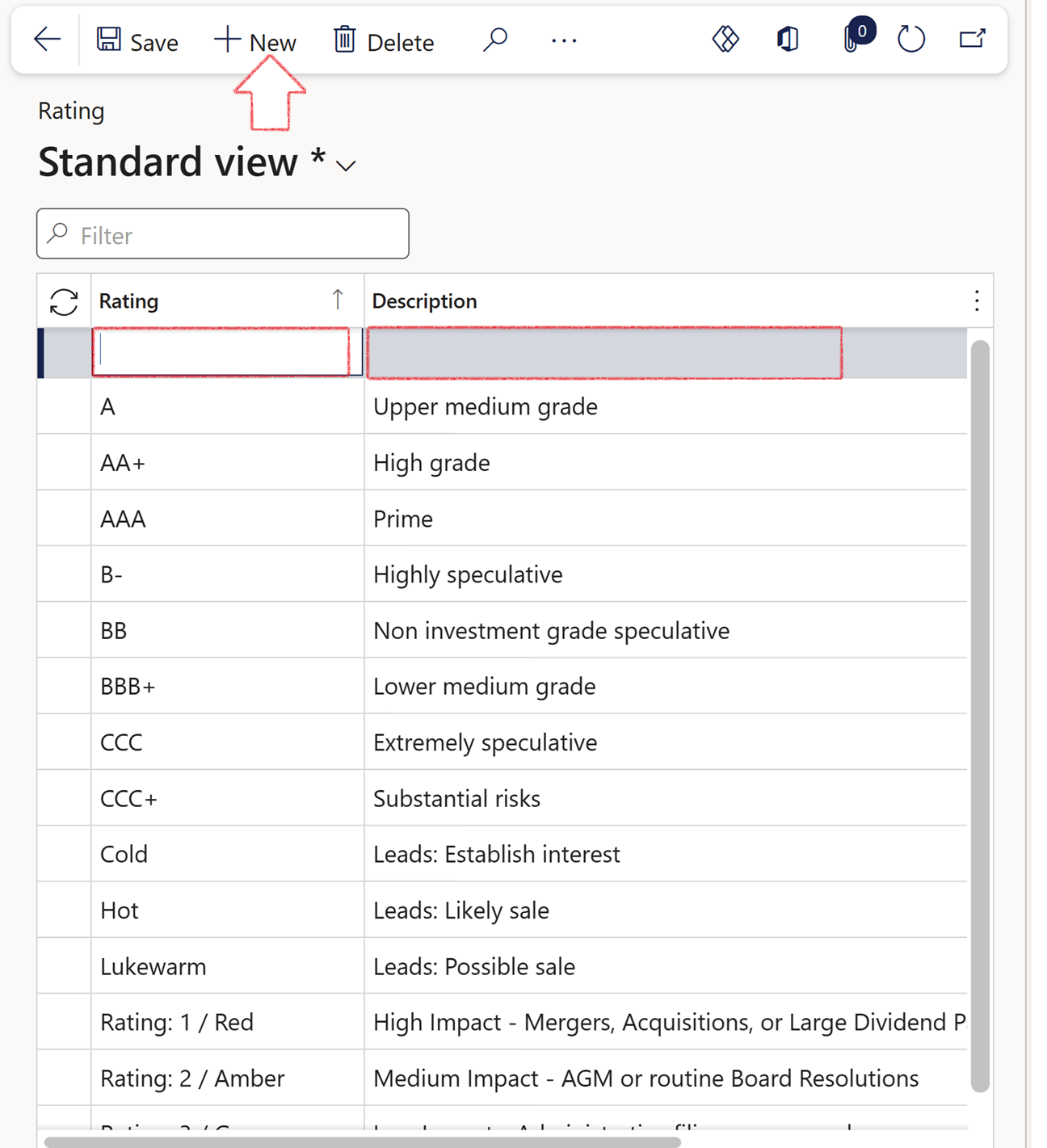Open the attachments paperclip icon

pos(851,39)
